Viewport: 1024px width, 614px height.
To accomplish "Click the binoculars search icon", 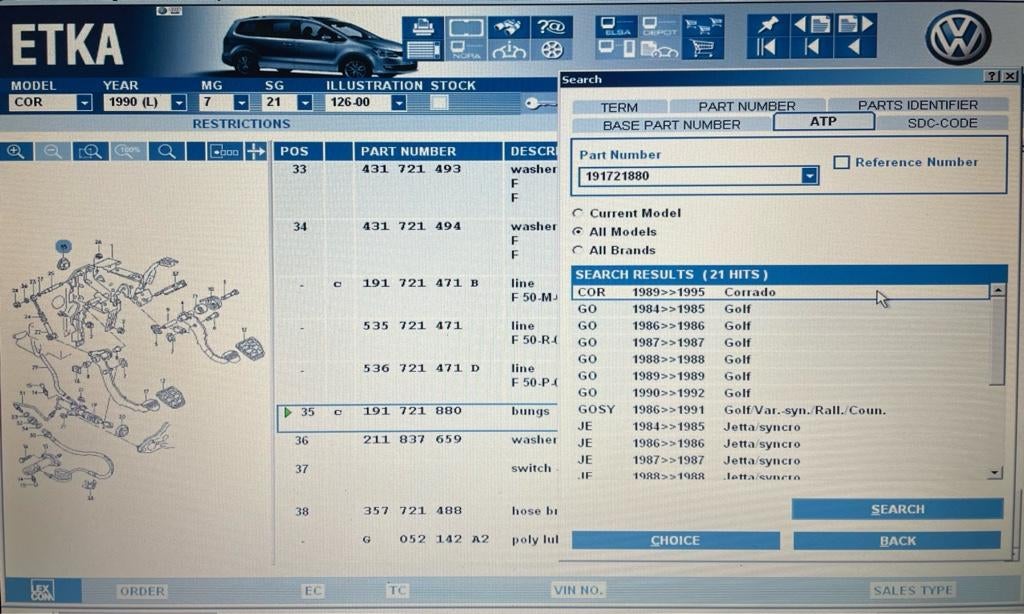I will (x=508, y=25).
